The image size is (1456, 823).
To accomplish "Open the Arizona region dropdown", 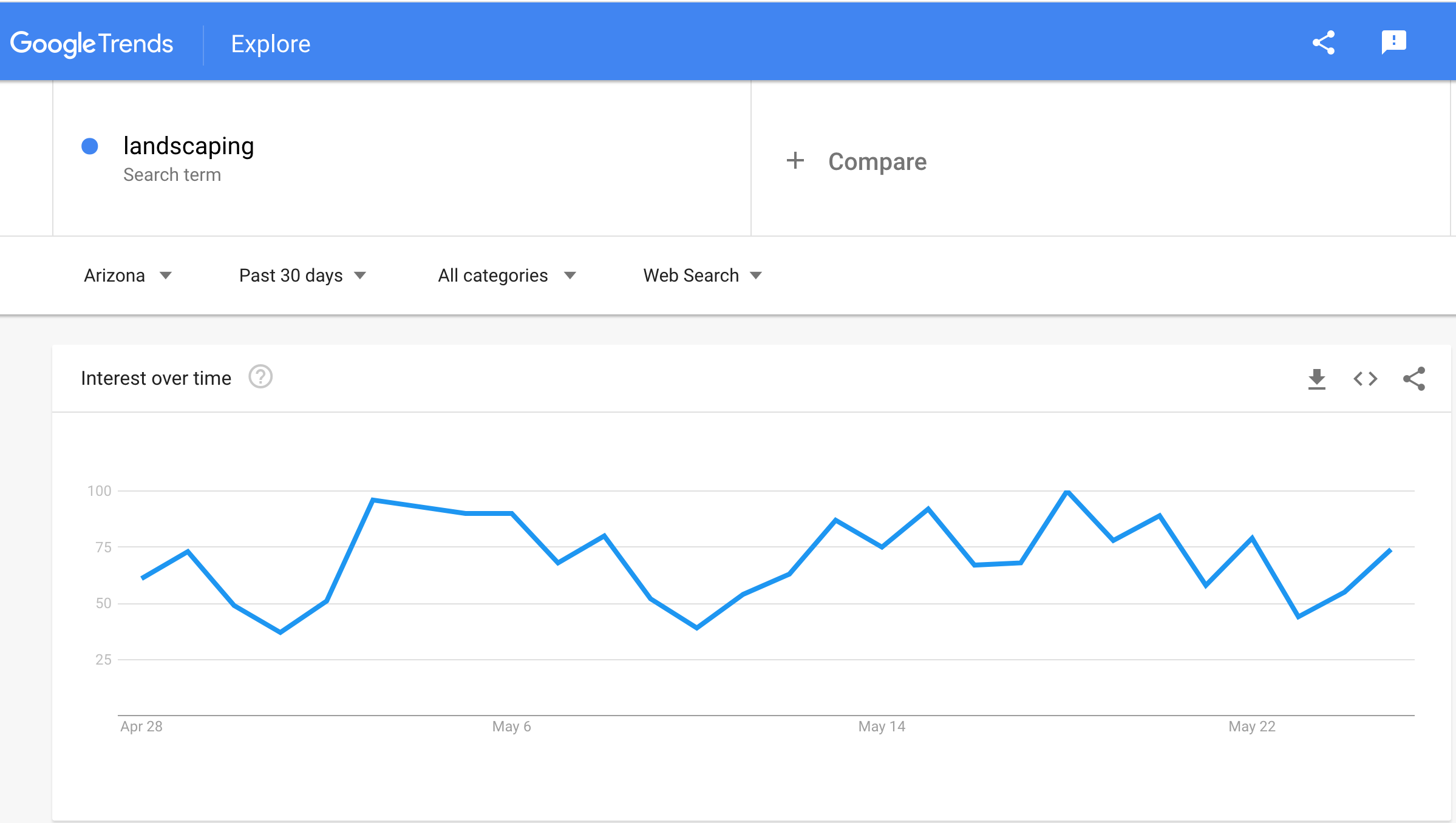I will 128,276.
